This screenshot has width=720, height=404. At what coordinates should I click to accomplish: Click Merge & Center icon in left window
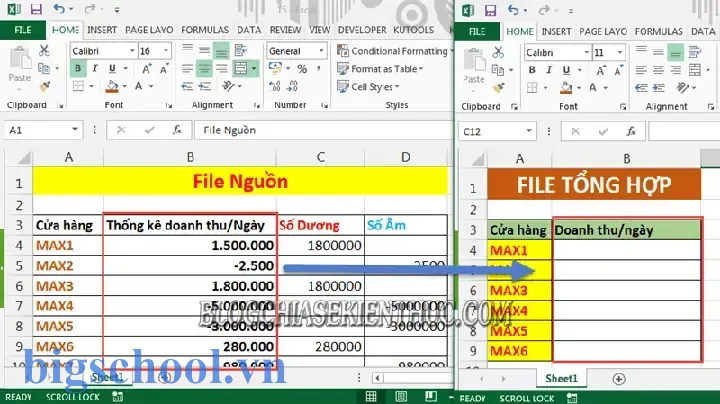pos(241,69)
